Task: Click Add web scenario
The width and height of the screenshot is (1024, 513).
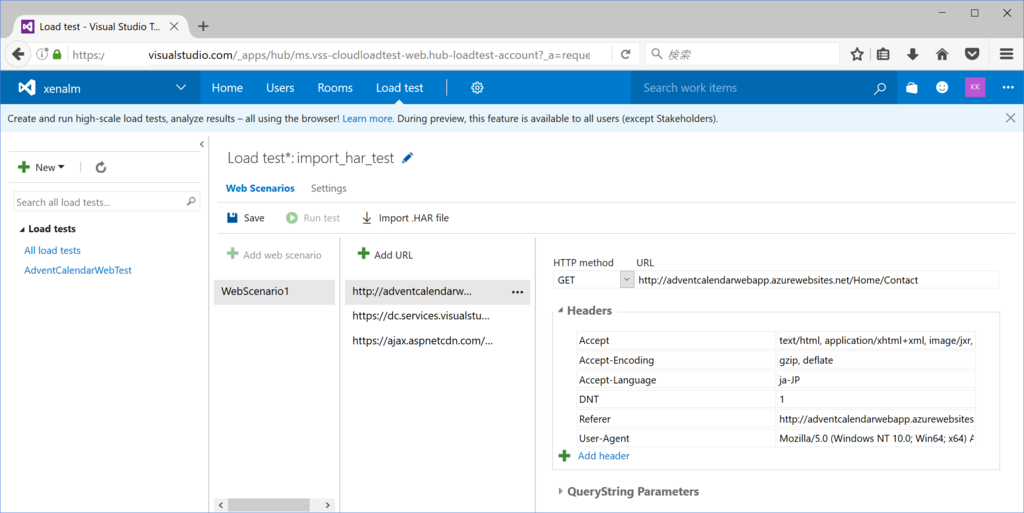Action: (274, 255)
